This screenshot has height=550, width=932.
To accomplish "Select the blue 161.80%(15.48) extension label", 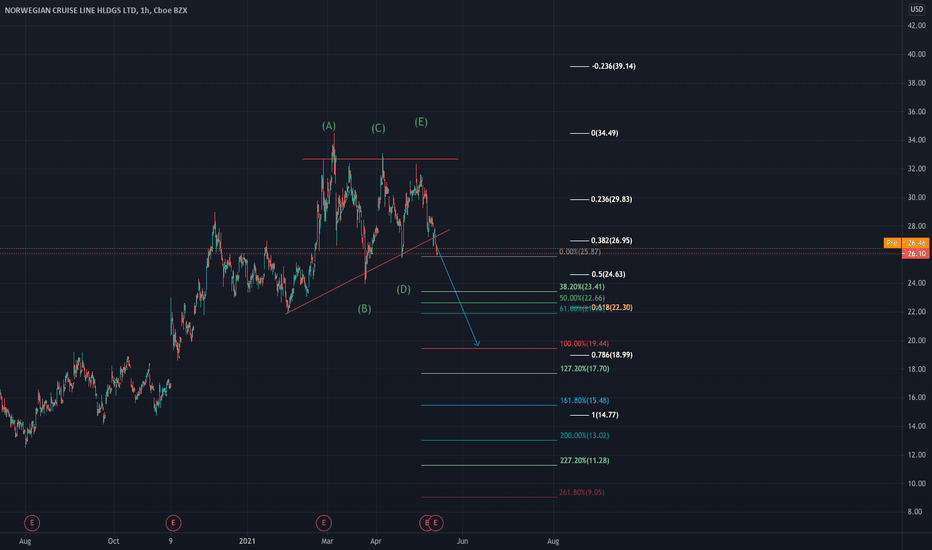I will pyautogui.click(x=584, y=401).
